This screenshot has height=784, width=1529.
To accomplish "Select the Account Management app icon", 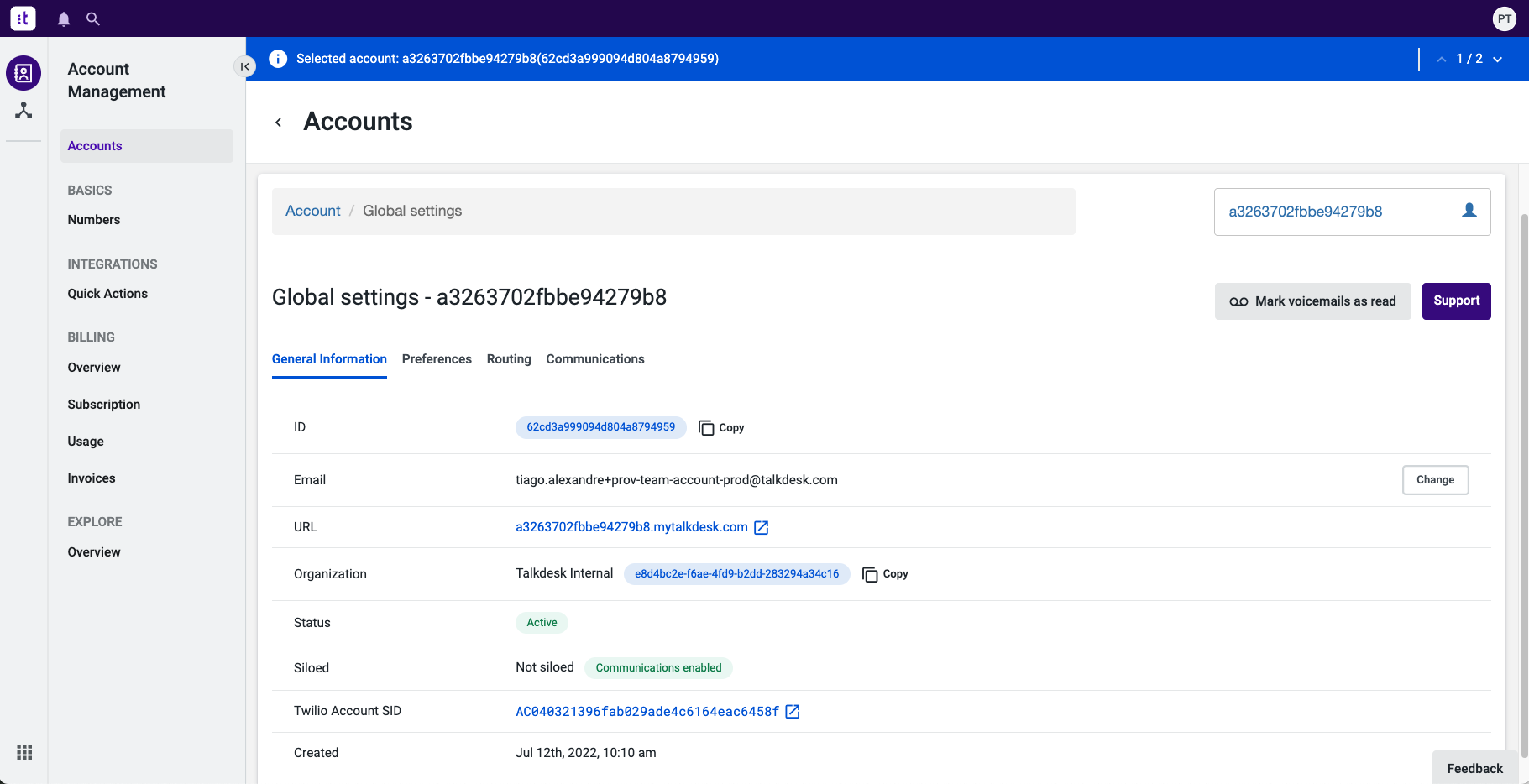I will click(24, 73).
